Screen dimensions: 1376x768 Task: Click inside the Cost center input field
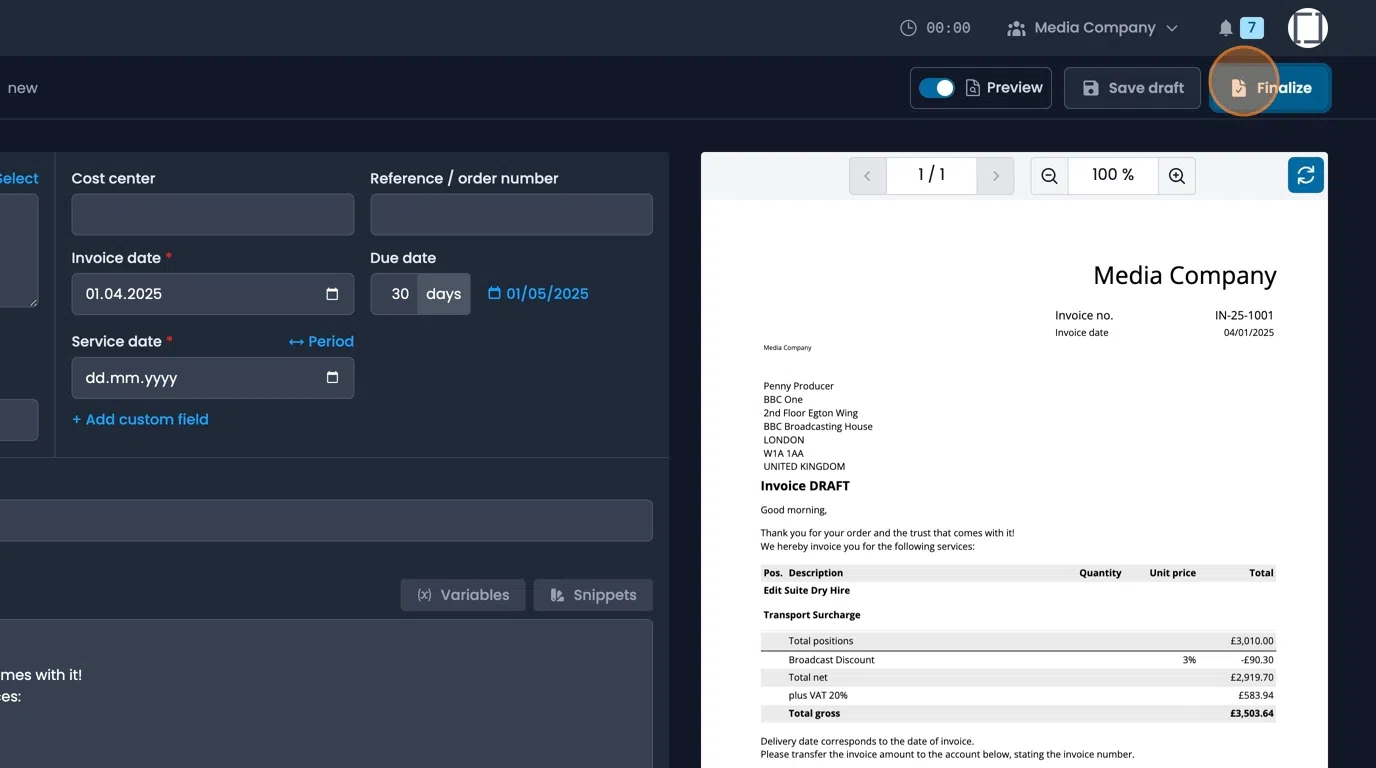tap(212, 214)
